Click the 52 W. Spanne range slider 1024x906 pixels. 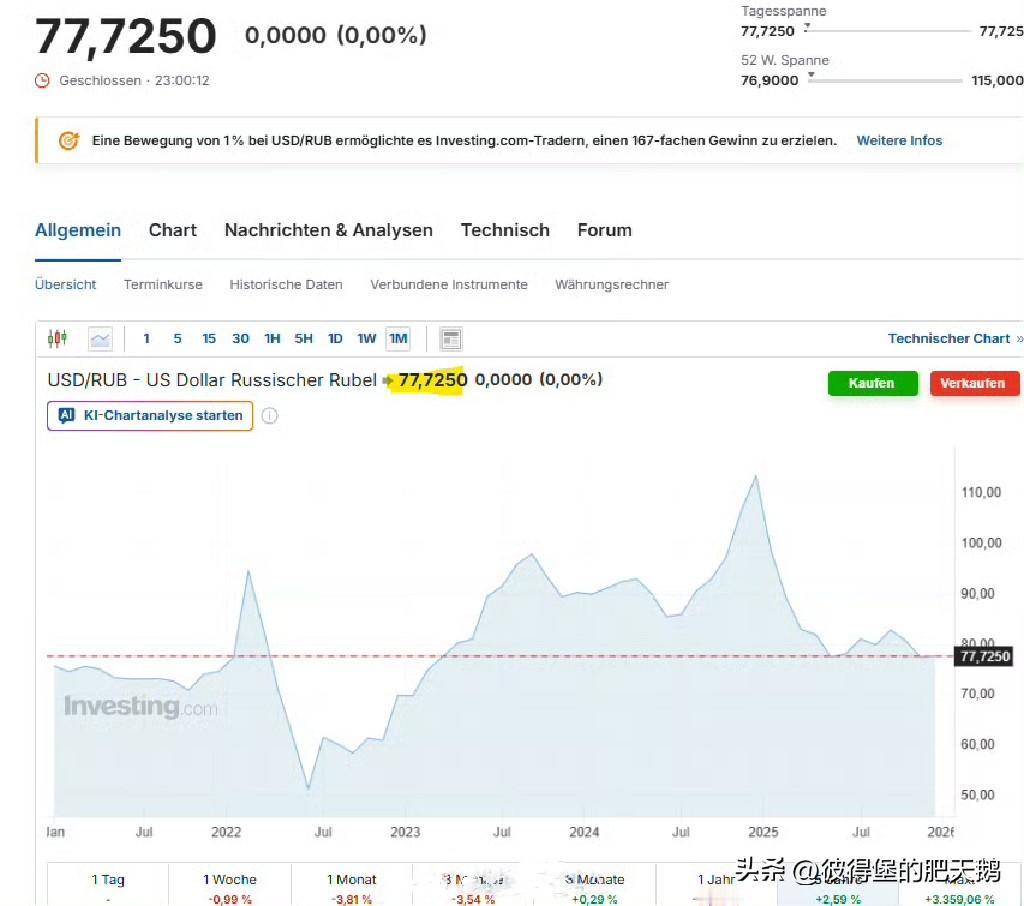pyautogui.click(x=885, y=80)
